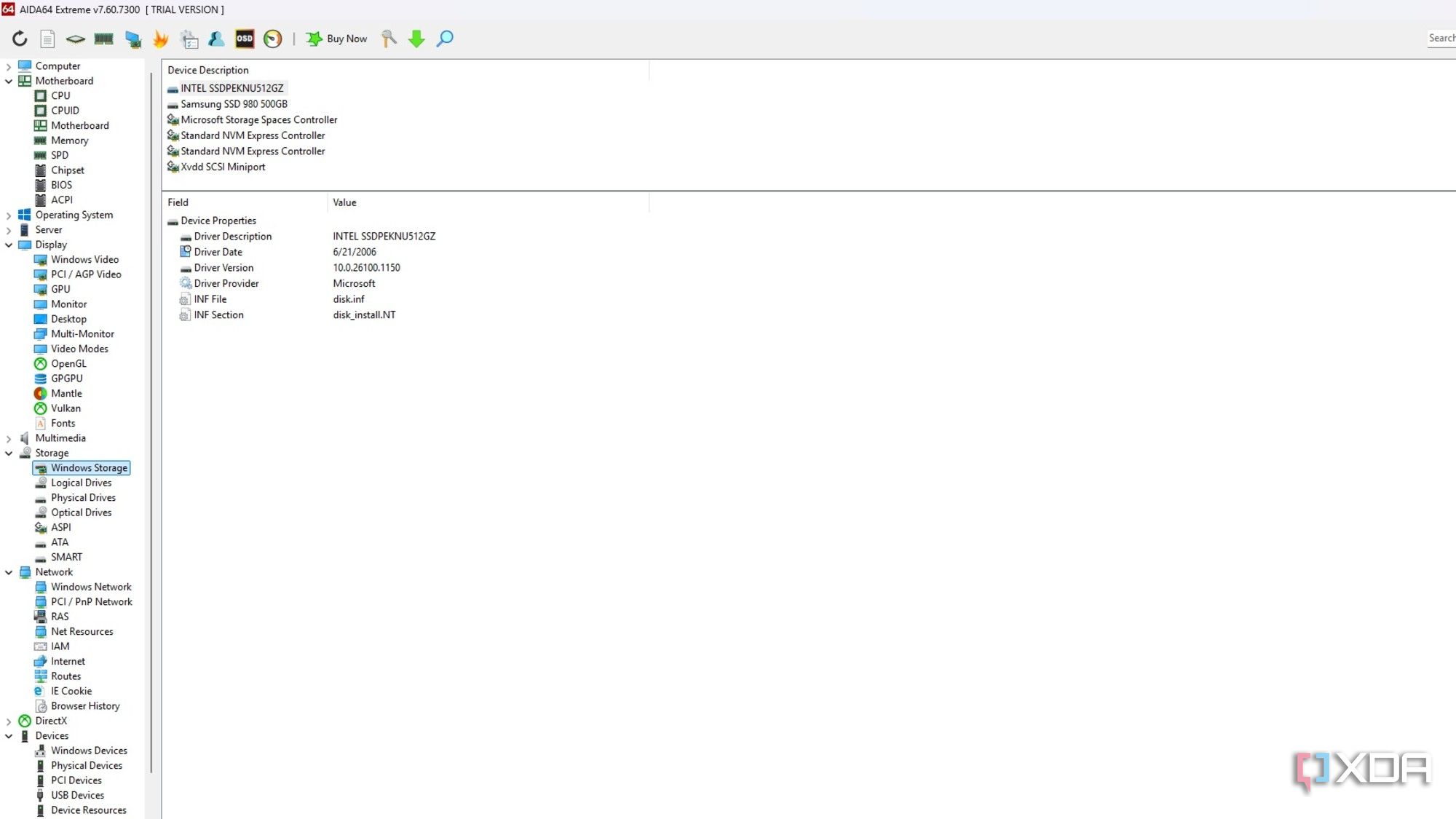Collapse the Storage tree node
The width and height of the screenshot is (1456, 819).
[x=9, y=453]
